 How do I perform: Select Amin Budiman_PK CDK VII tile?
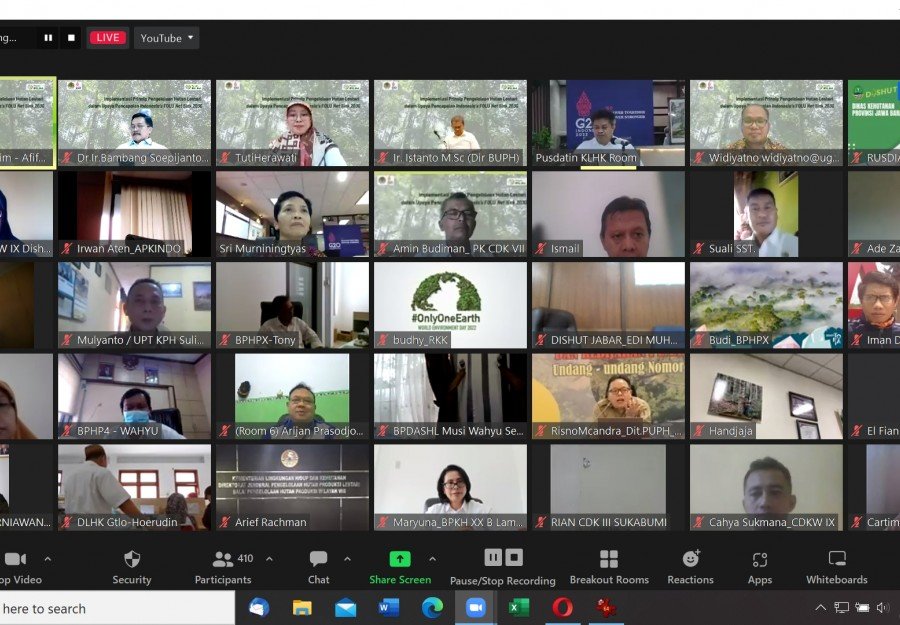point(451,214)
